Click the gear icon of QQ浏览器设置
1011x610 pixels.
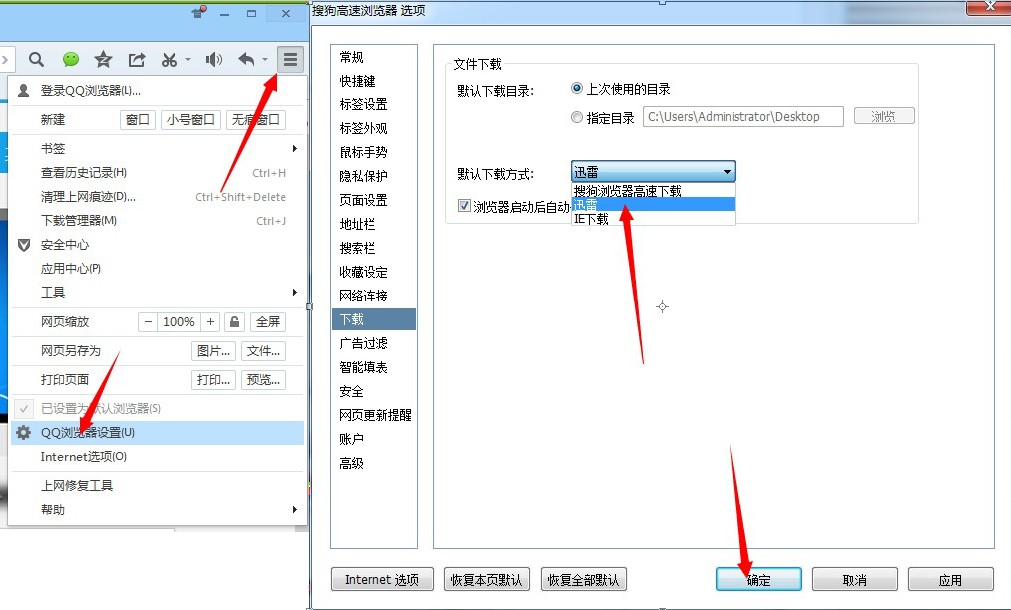pos(24,433)
